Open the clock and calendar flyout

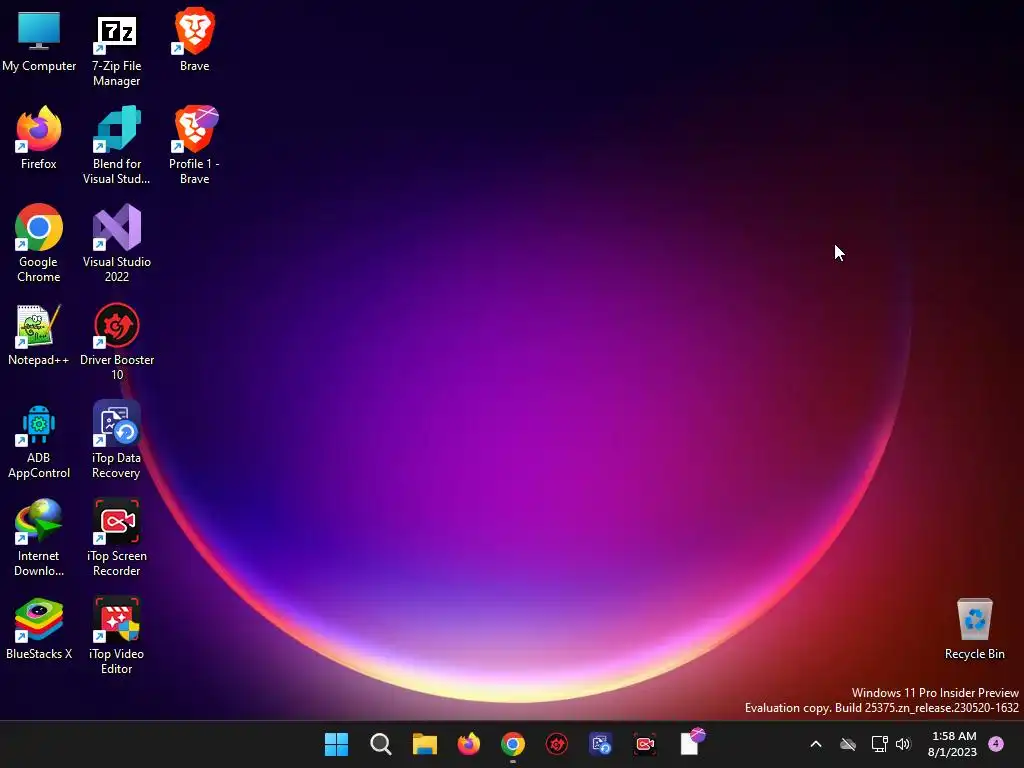click(x=952, y=744)
